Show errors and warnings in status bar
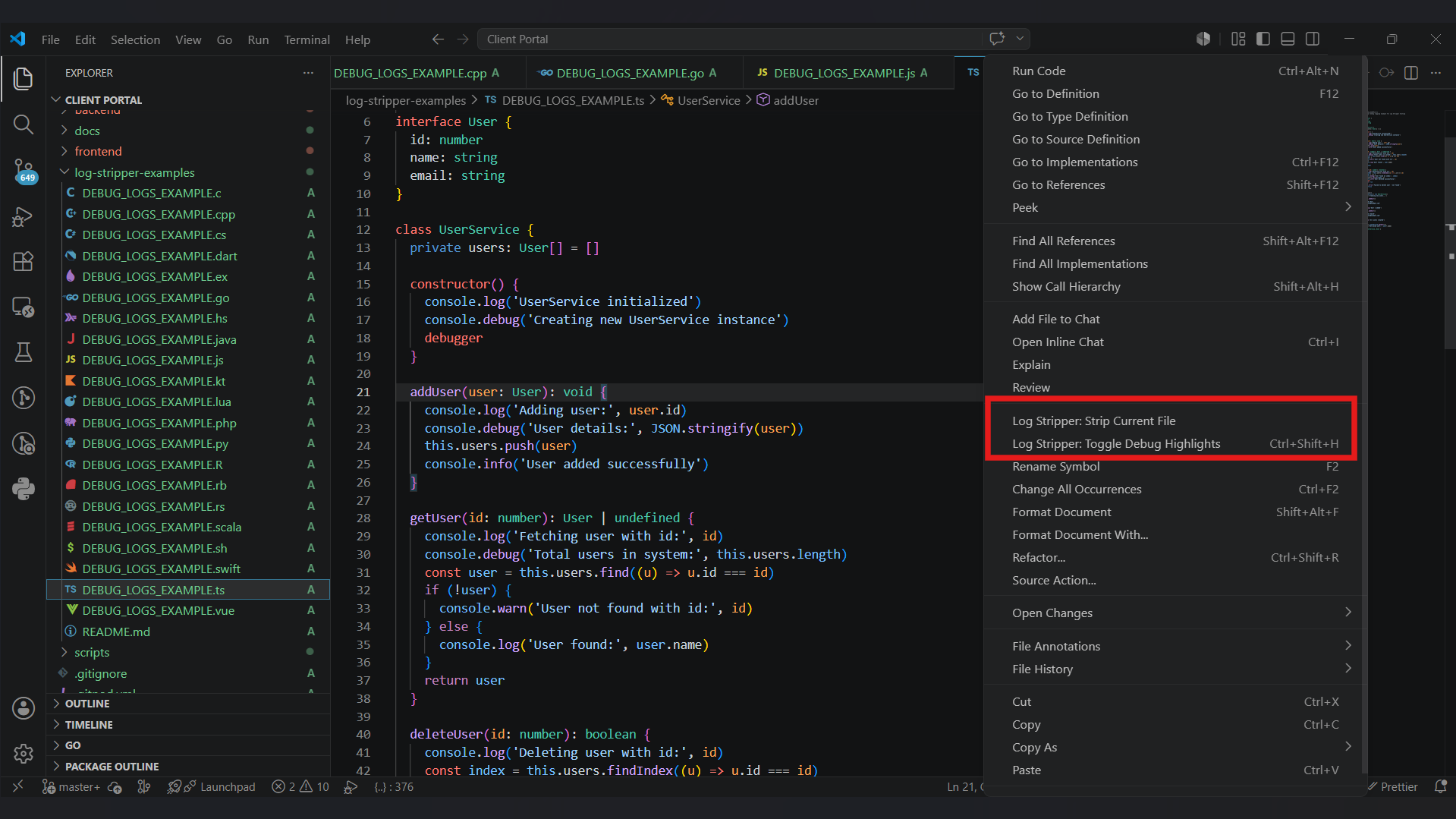Viewport: 1456px width, 819px height. [300, 787]
